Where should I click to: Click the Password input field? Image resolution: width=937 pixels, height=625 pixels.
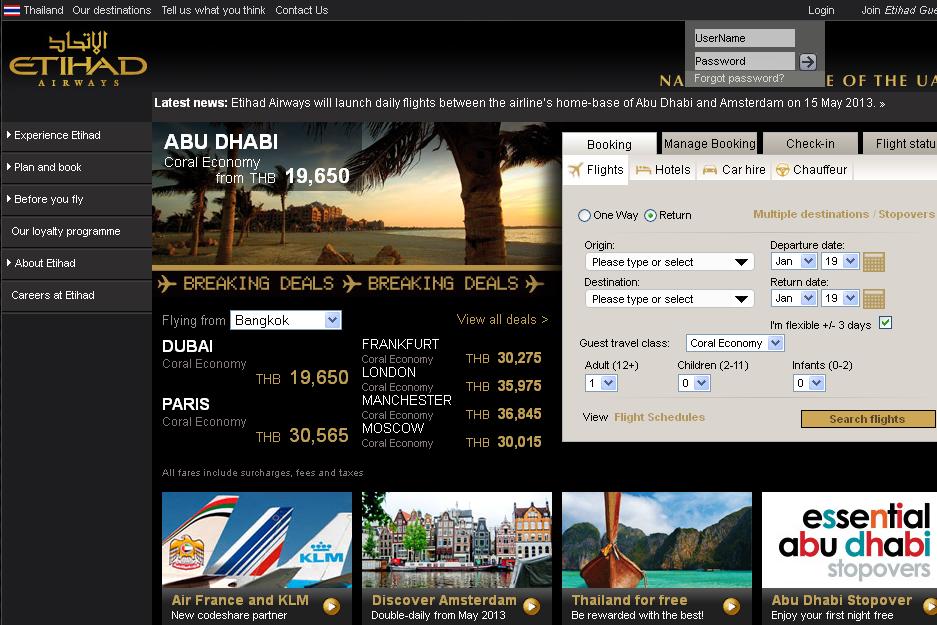click(744, 61)
